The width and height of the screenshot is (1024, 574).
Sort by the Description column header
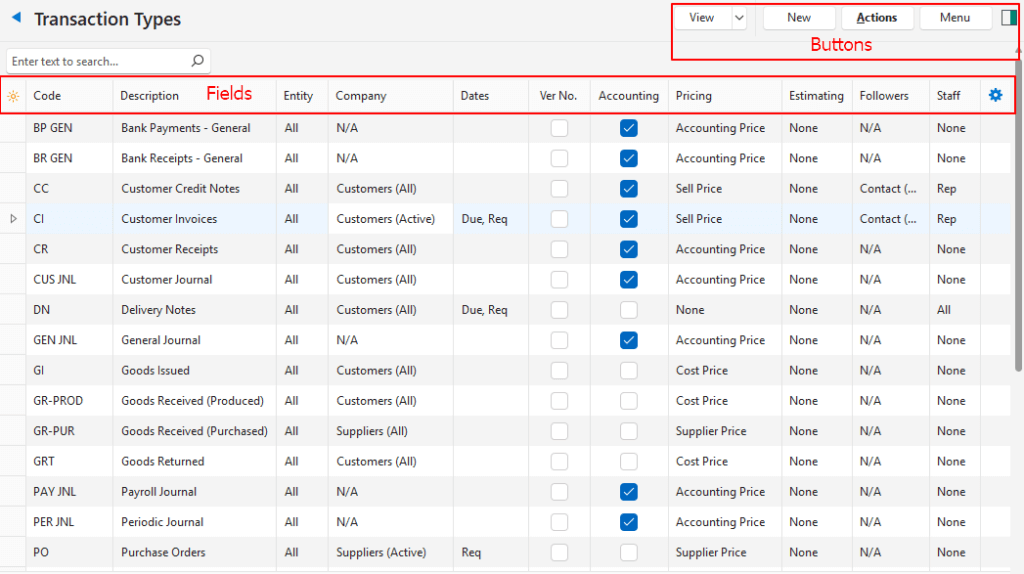[150, 96]
